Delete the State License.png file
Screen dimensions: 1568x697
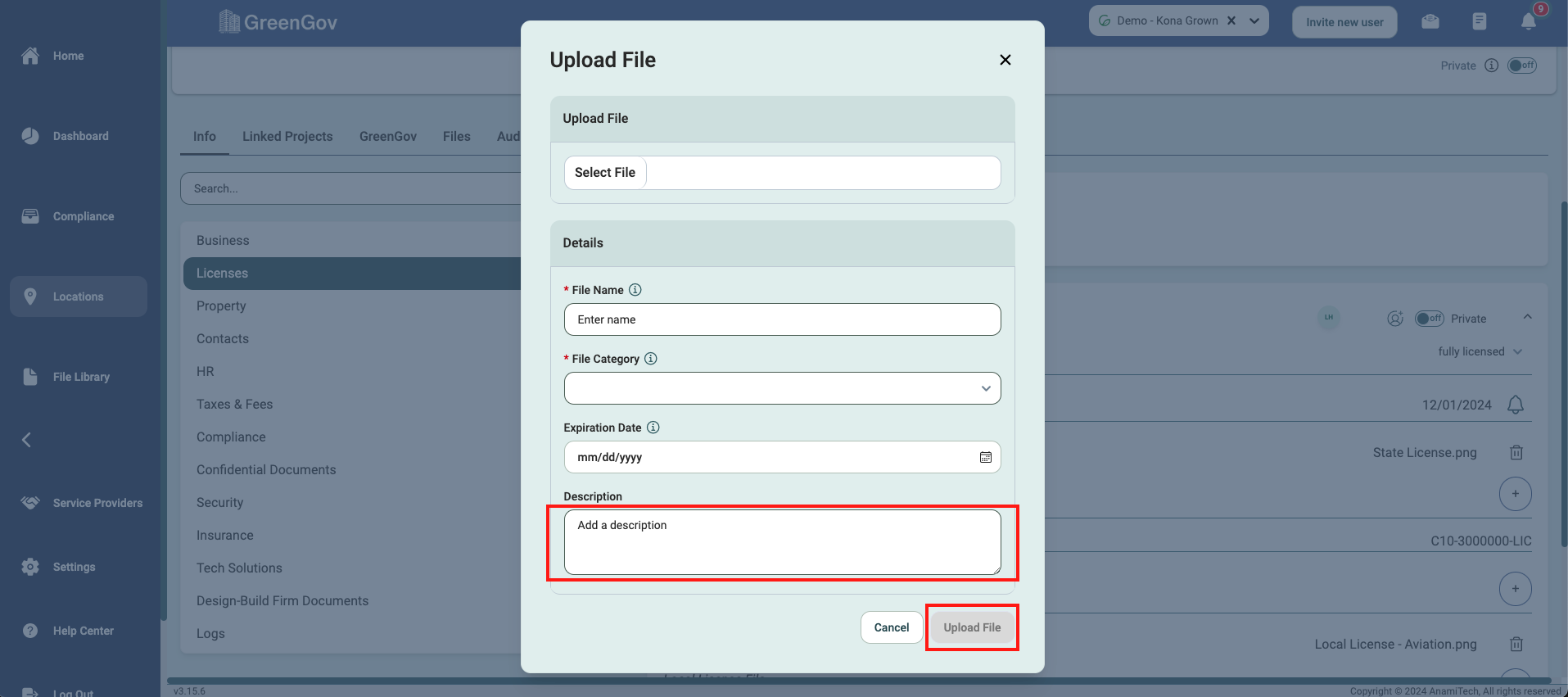click(1516, 452)
